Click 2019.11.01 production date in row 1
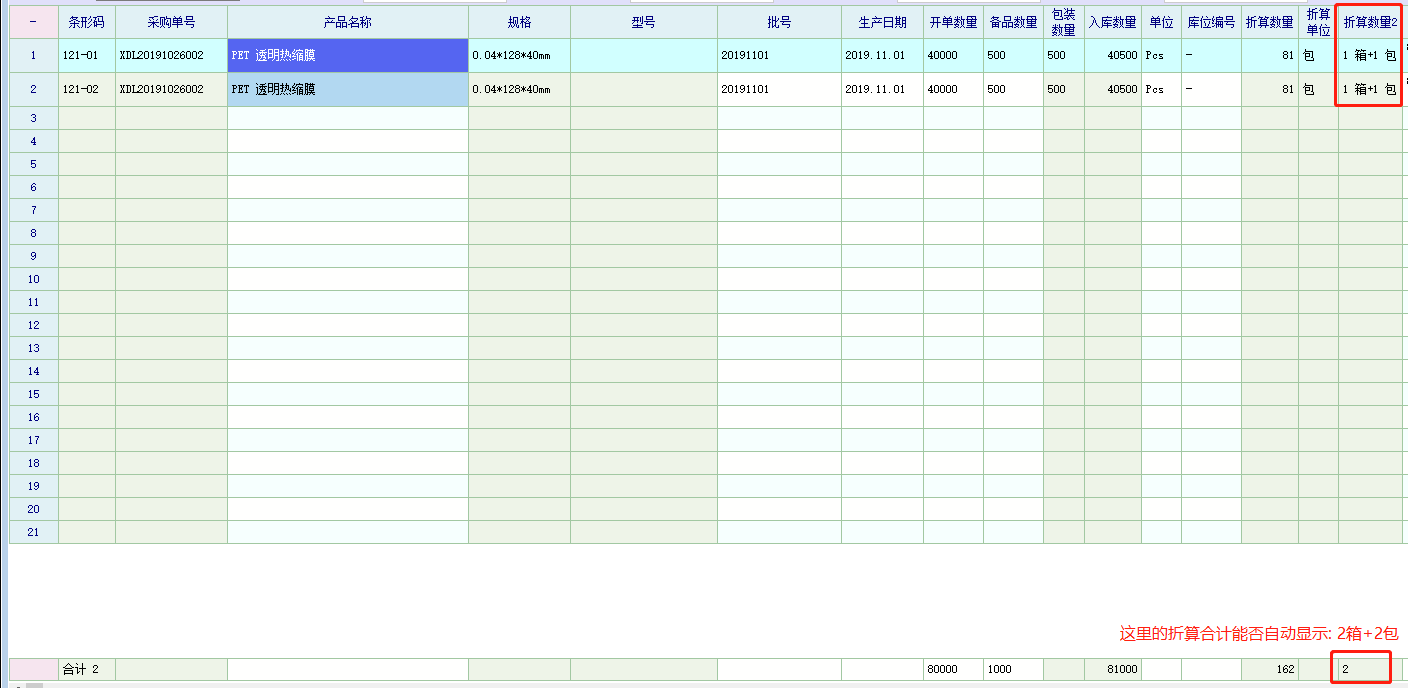This screenshot has width=1408, height=688. [x=882, y=56]
